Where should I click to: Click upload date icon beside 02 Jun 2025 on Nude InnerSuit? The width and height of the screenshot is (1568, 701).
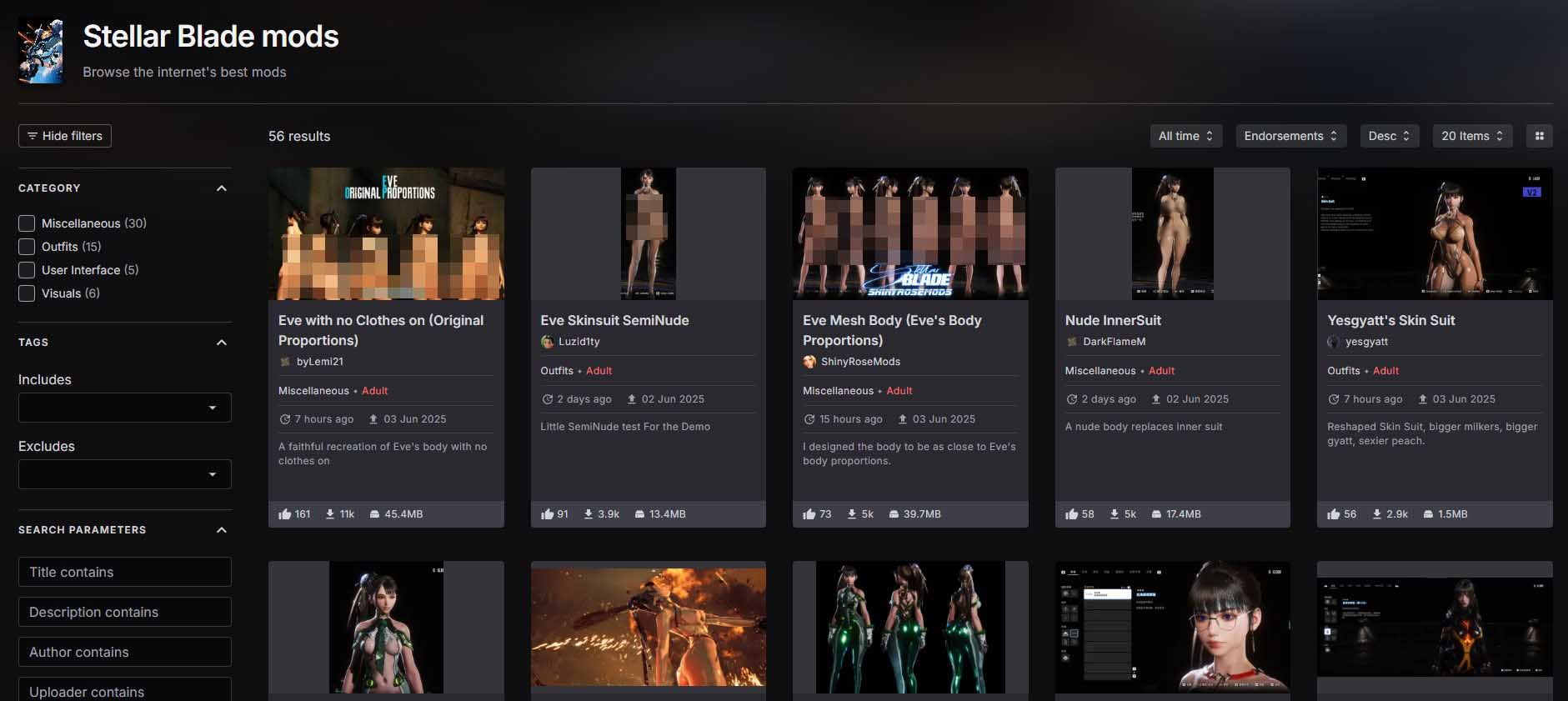1156,399
